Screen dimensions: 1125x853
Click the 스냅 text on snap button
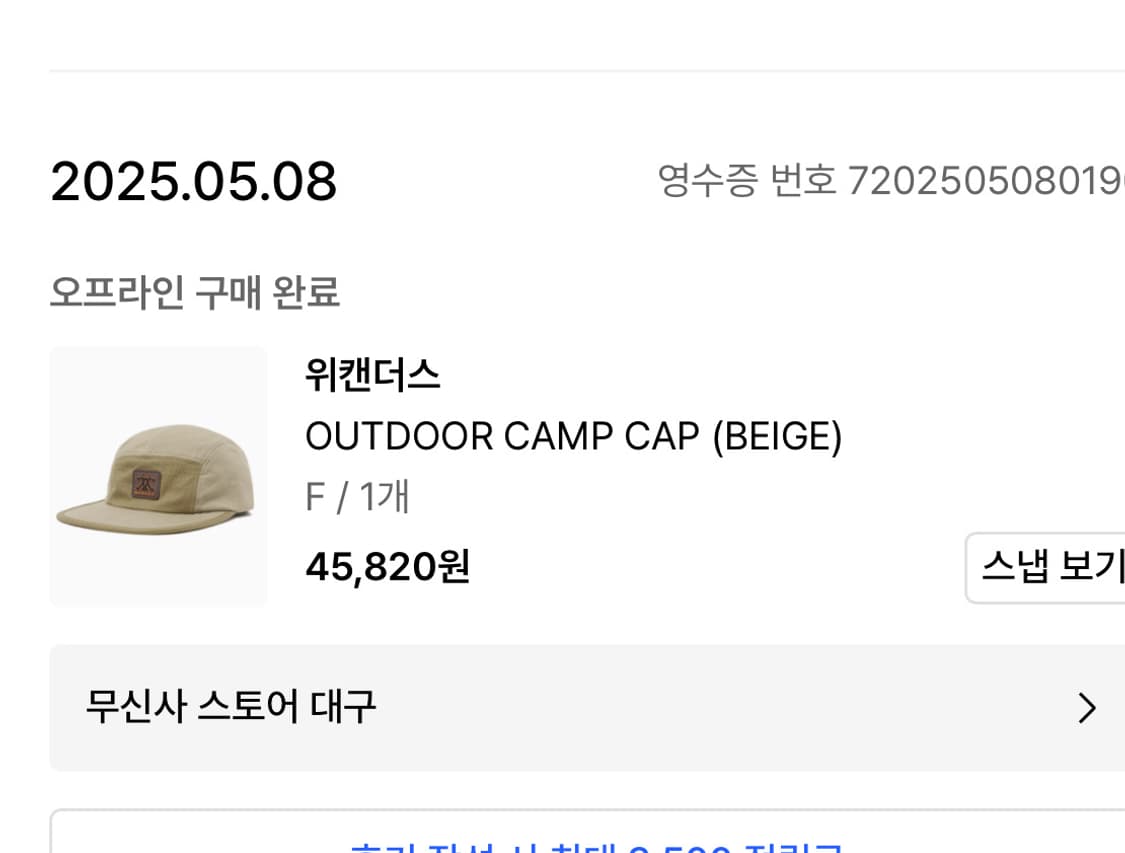click(x=1009, y=567)
